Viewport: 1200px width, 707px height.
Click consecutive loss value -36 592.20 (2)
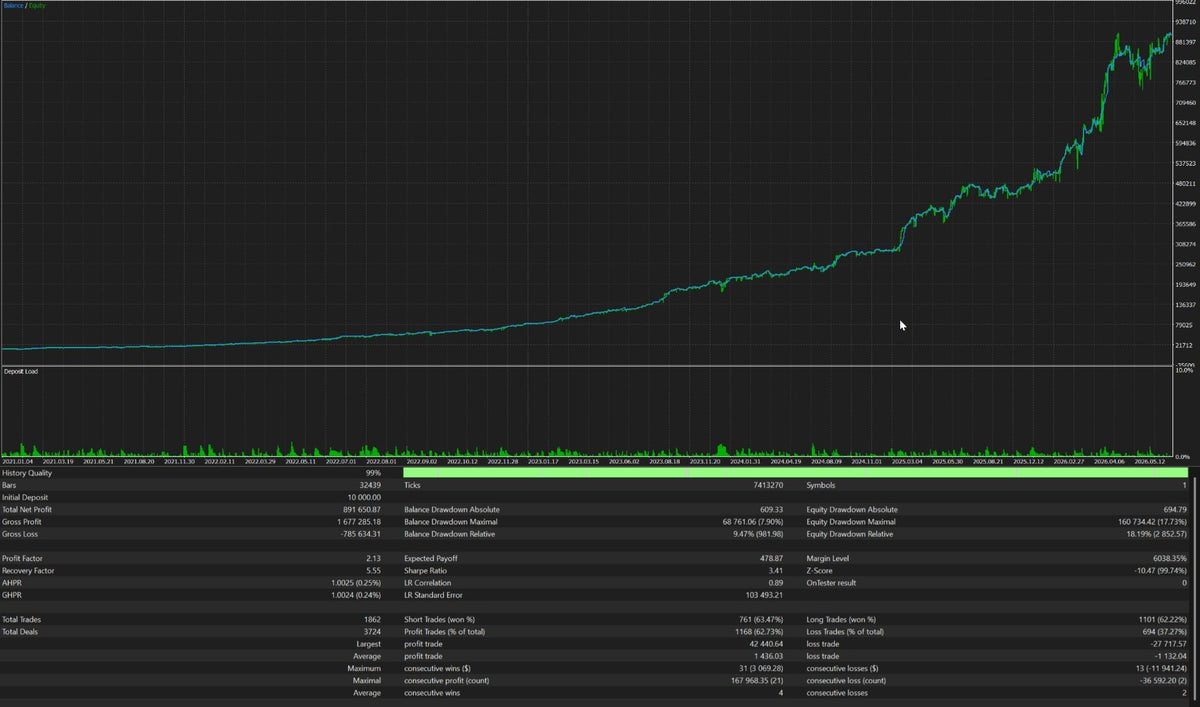(x=1161, y=679)
